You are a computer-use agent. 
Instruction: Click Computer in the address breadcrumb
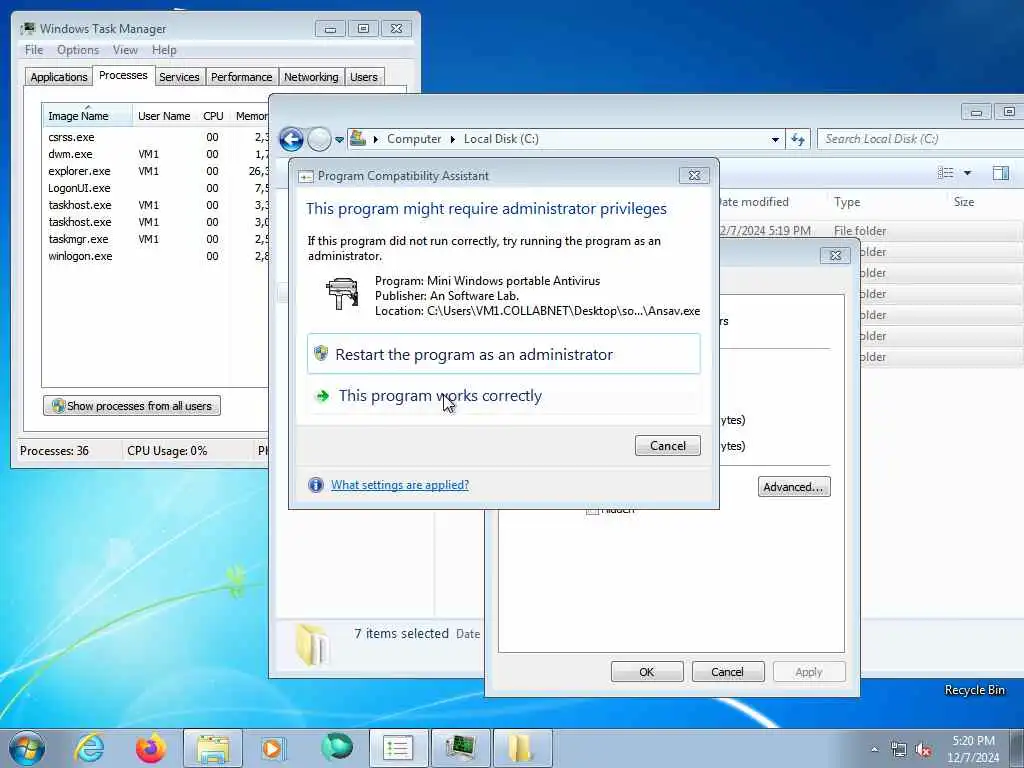pyautogui.click(x=414, y=139)
